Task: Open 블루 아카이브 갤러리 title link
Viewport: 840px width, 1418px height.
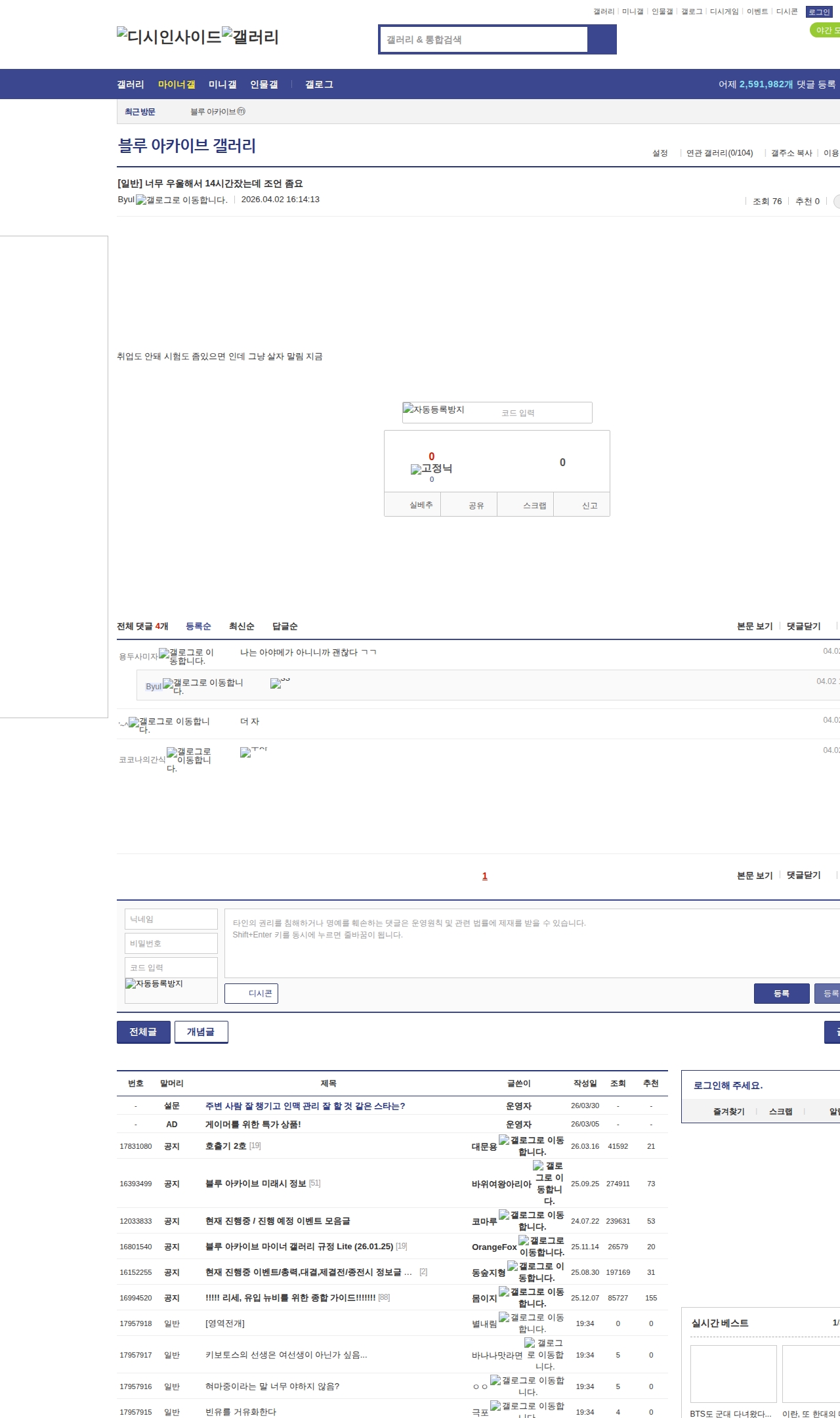Action: tap(187, 145)
